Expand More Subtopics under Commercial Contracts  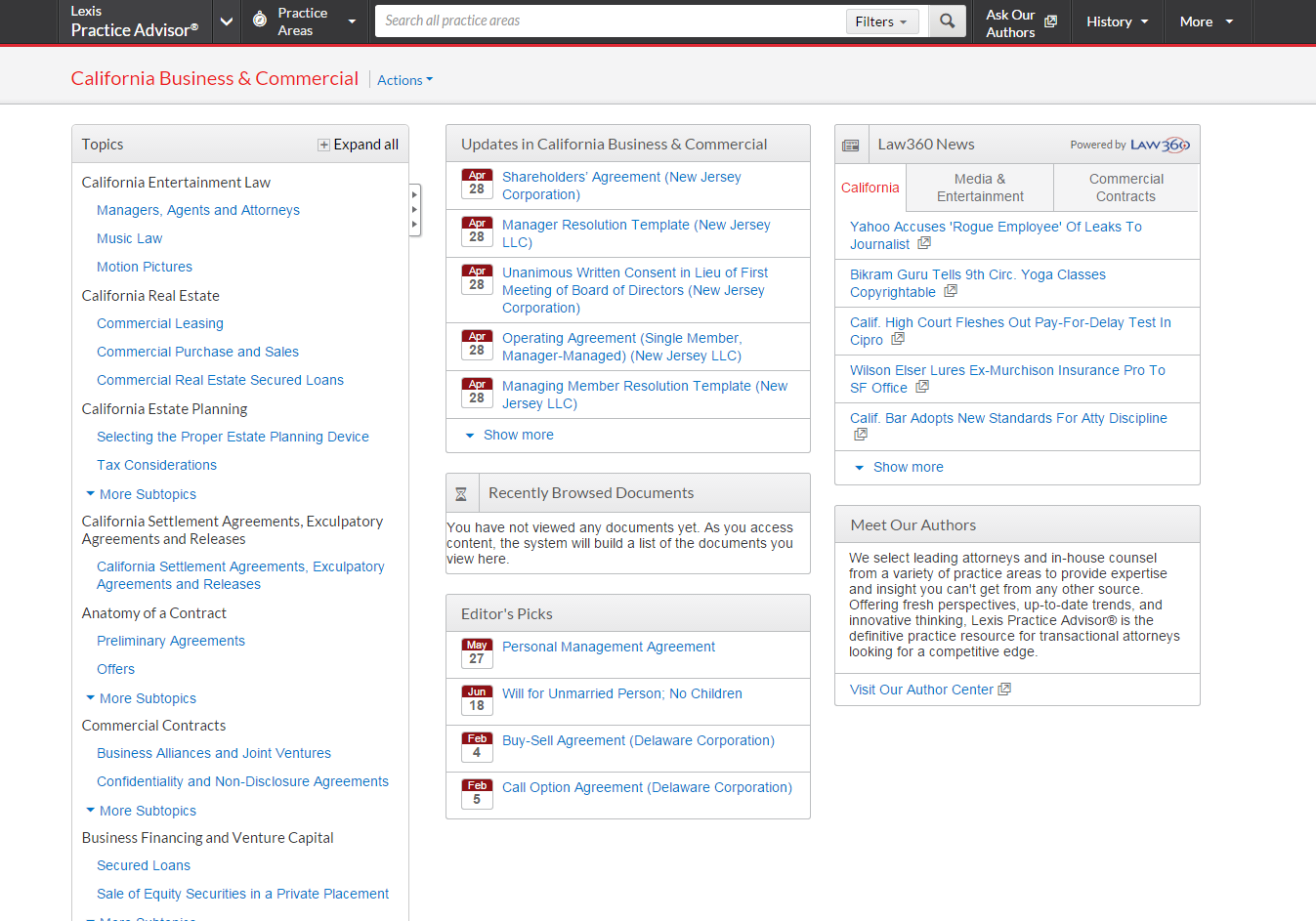click(141, 811)
